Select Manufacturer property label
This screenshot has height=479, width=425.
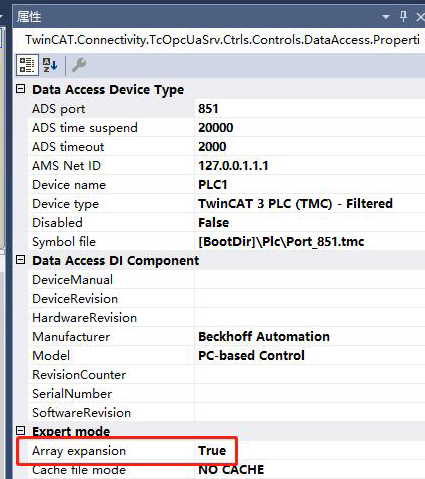tap(71, 337)
